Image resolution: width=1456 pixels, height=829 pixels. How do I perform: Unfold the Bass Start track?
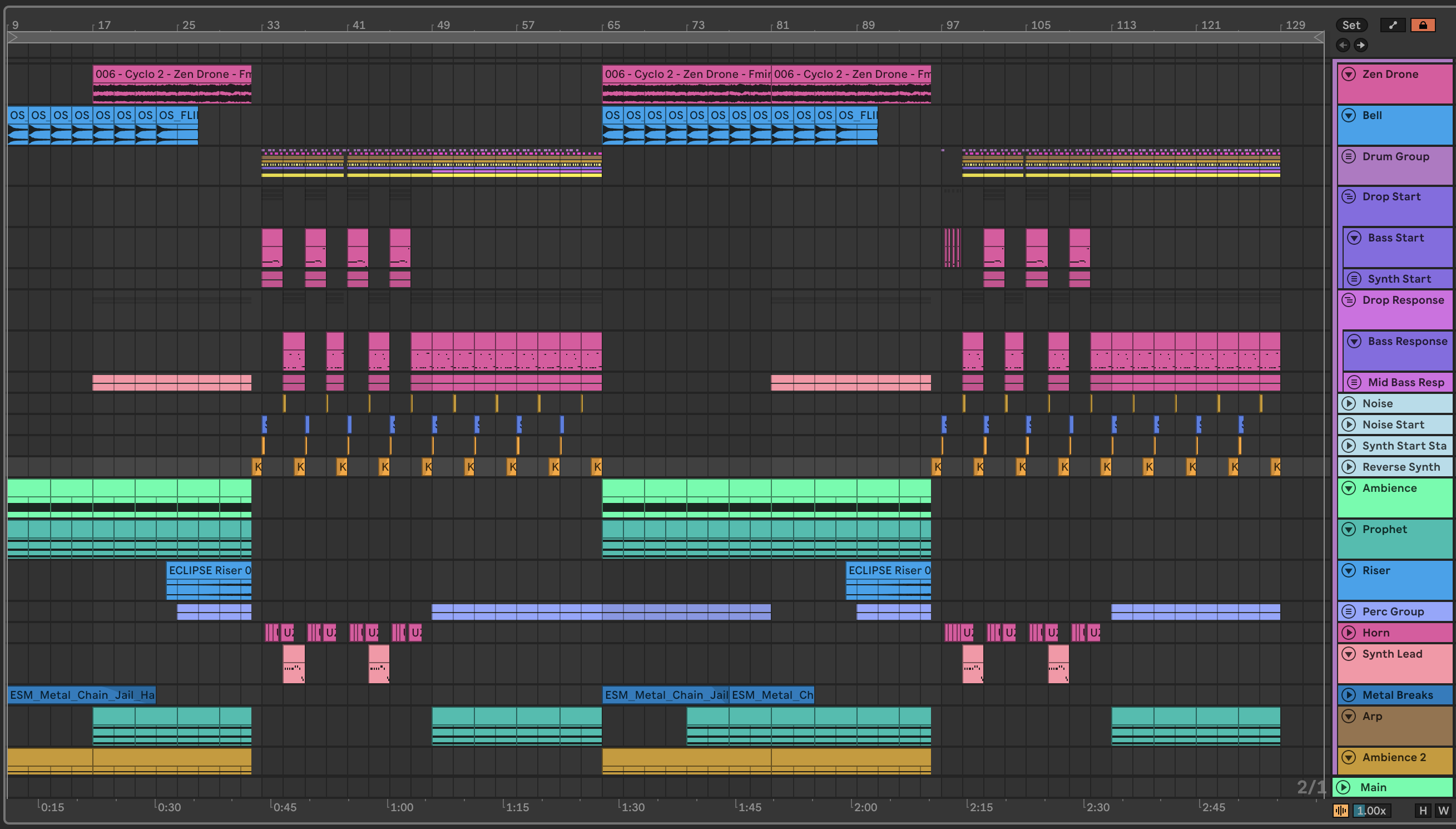click(1354, 238)
